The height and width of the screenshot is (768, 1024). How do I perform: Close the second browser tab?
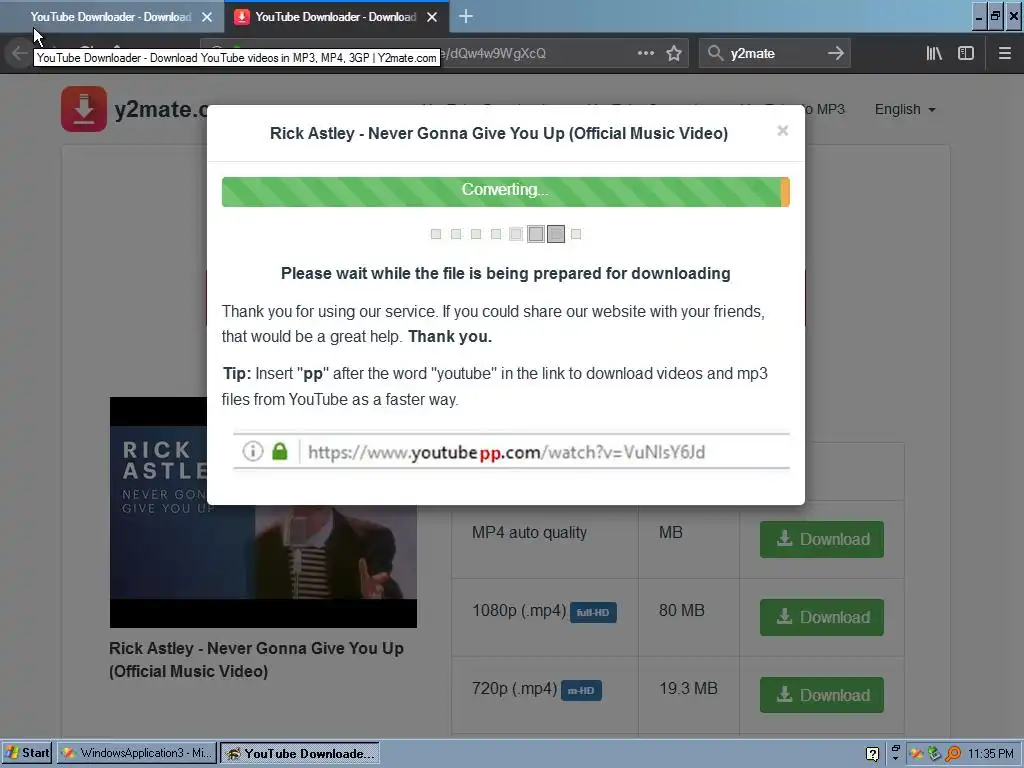click(x=432, y=17)
